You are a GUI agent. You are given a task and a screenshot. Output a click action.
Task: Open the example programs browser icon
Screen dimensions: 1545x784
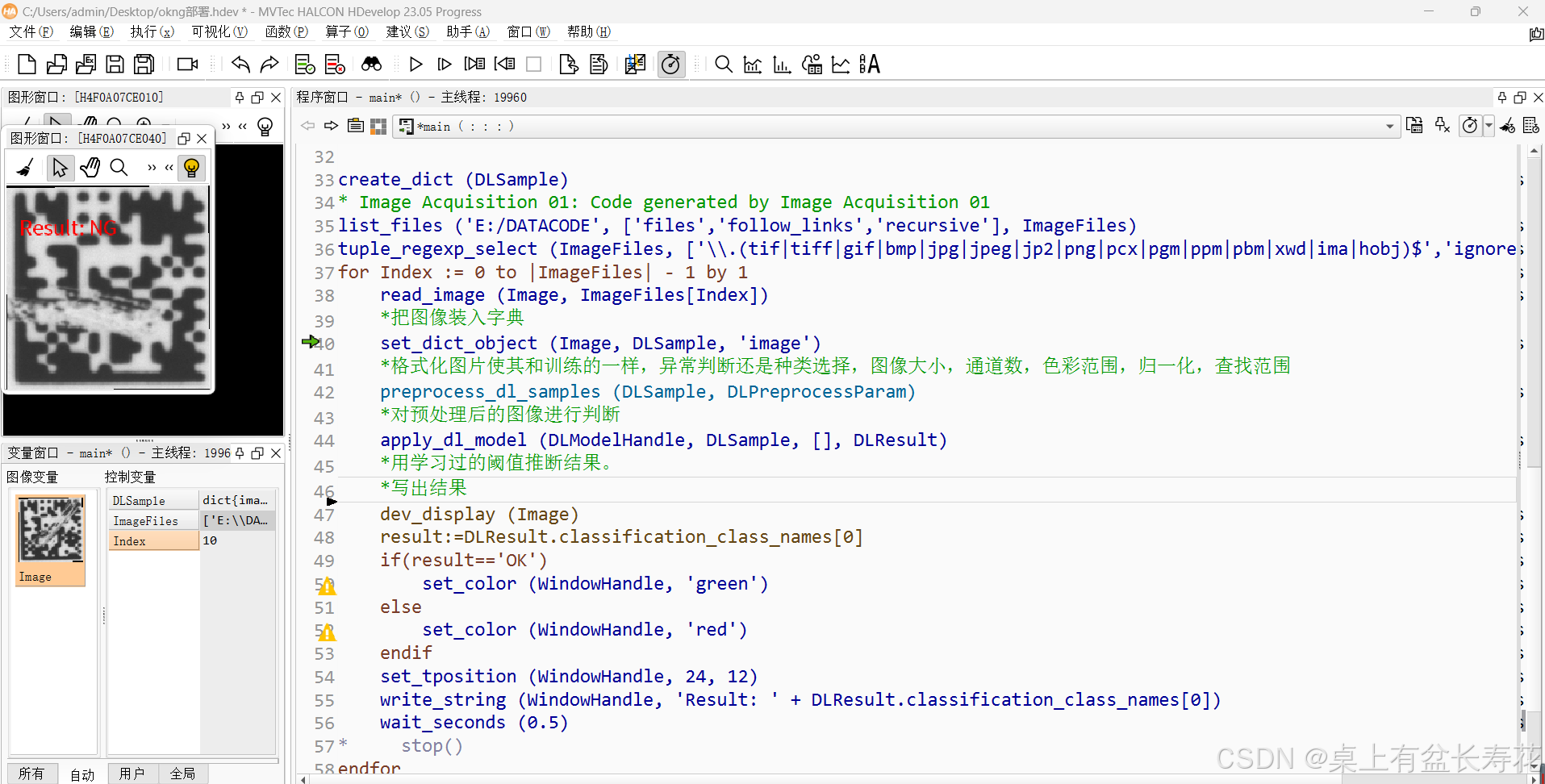(x=86, y=65)
